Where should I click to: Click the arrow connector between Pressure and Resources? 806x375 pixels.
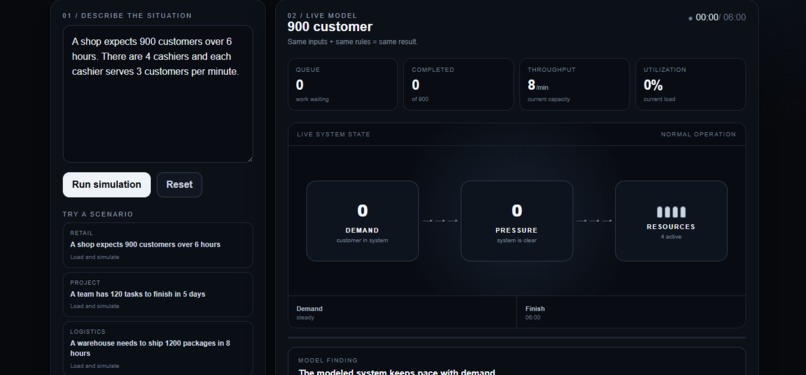594,221
